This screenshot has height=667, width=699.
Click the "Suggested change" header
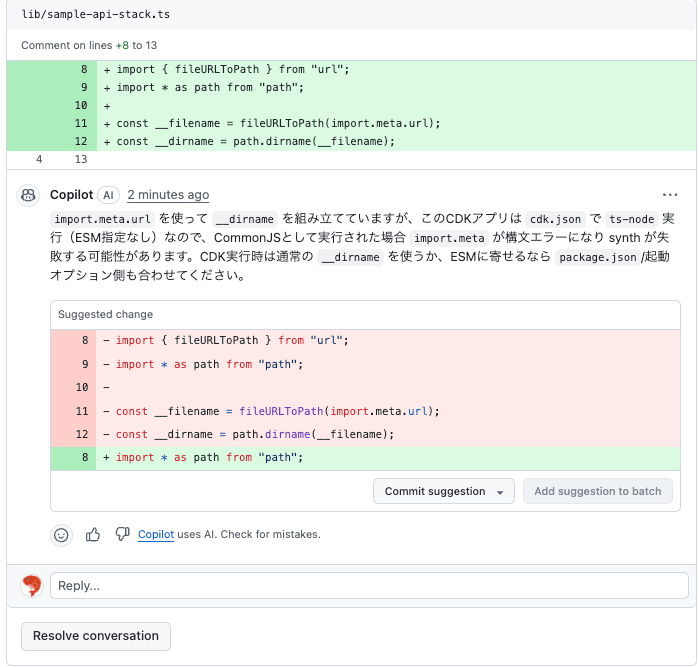[106, 314]
